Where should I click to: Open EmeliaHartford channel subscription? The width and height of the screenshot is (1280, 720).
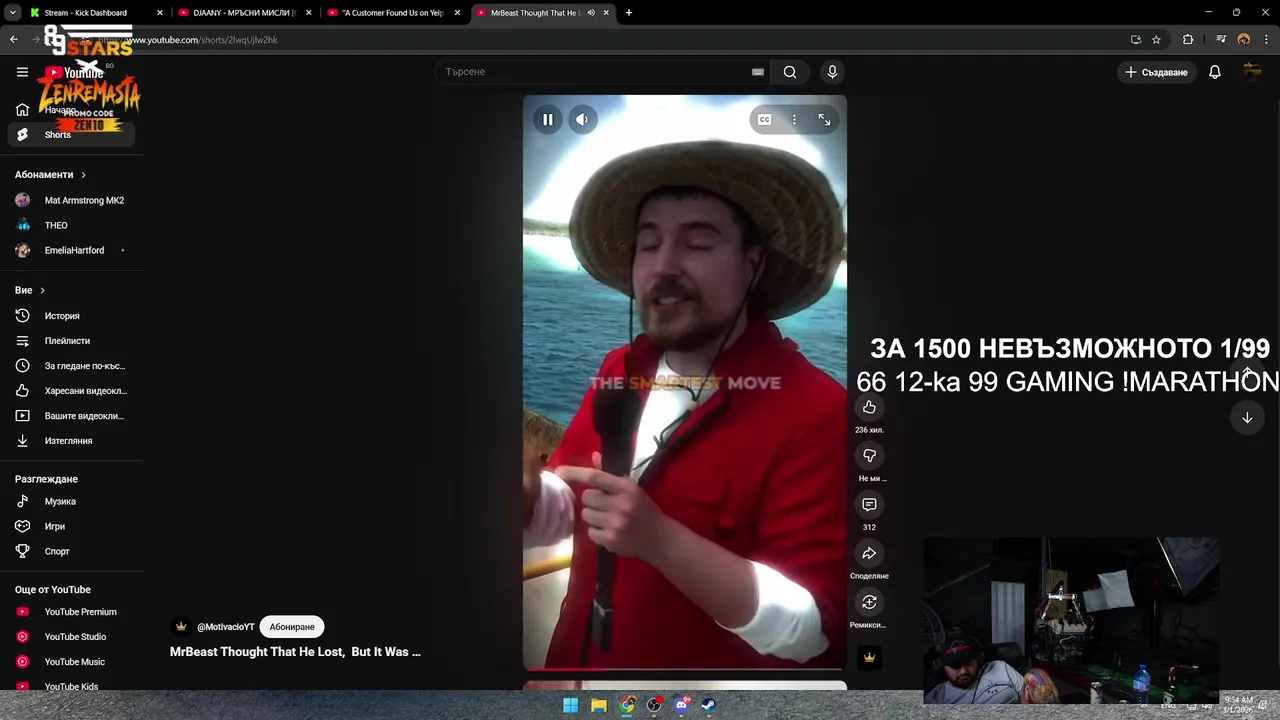pos(71,250)
